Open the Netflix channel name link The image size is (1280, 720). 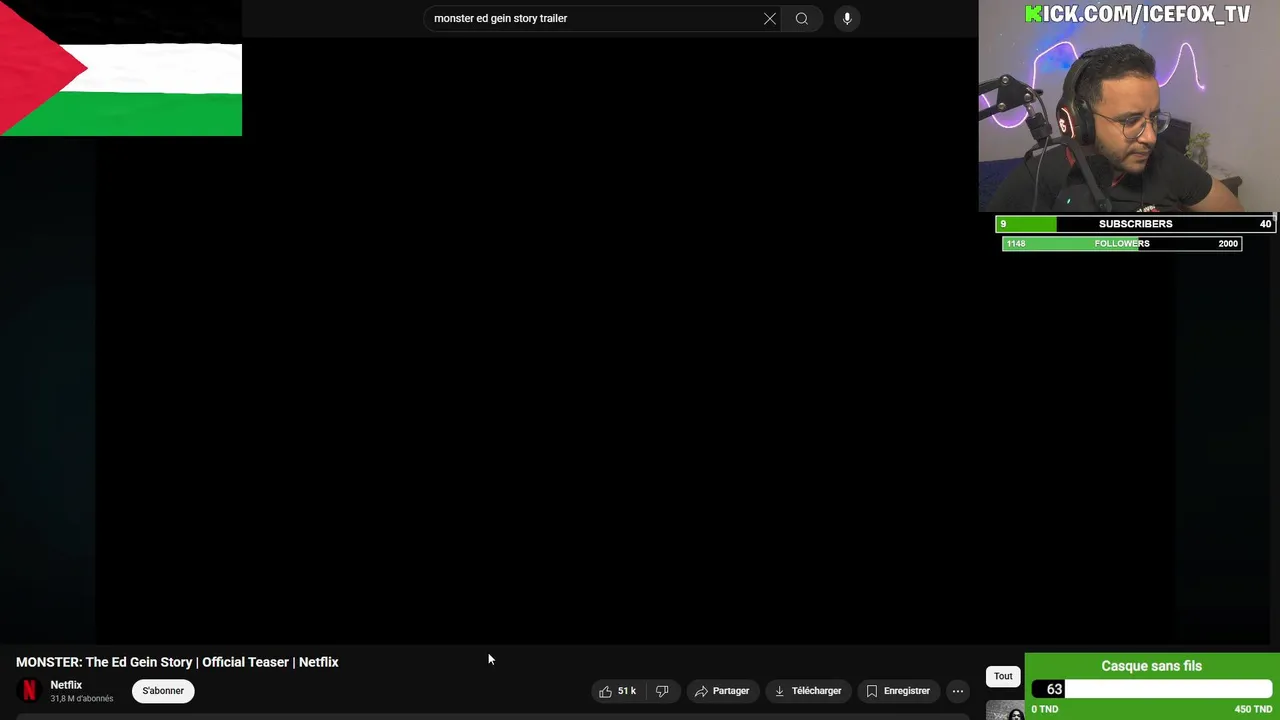[66, 685]
